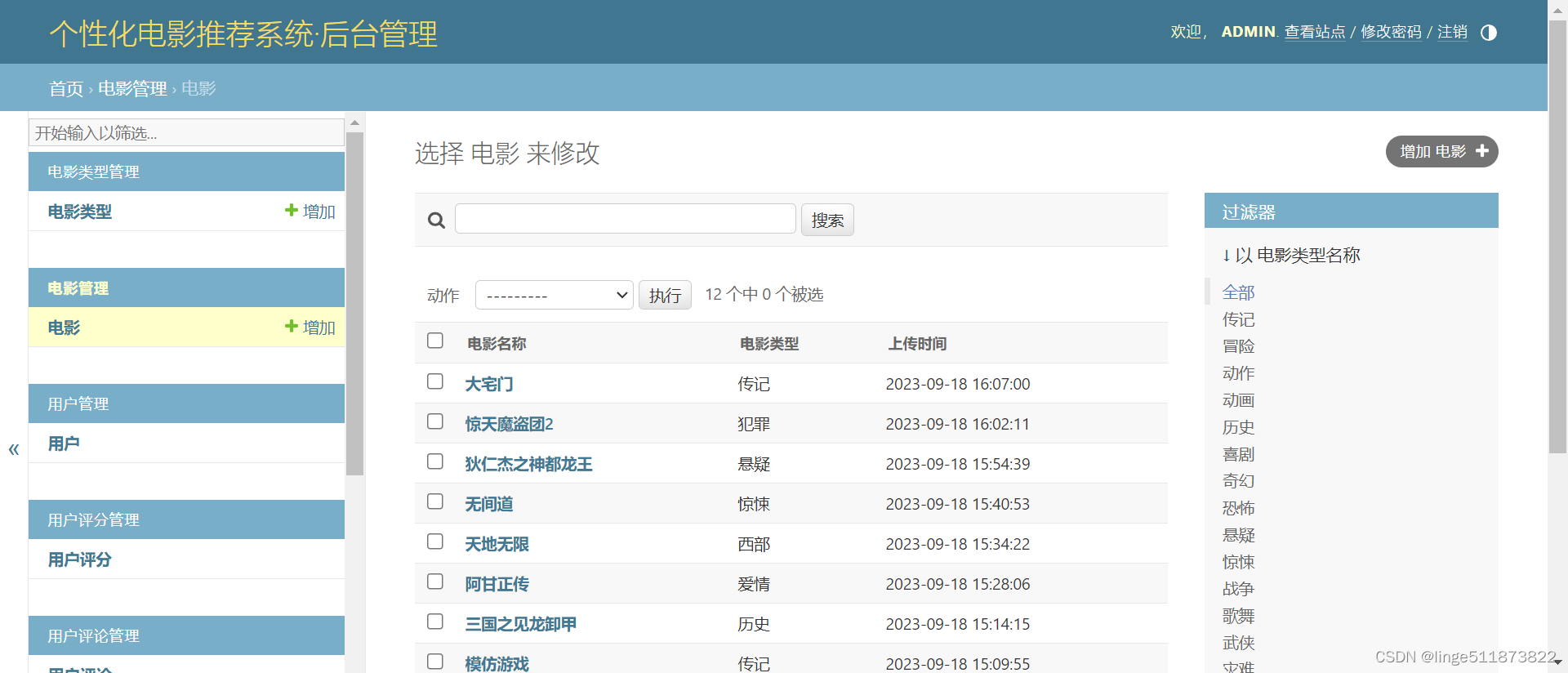Image resolution: width=1568 pixels, height=673 pixels.
Task: Go to 首页 in breadcrumb
Action: click(x=66, y=88)
